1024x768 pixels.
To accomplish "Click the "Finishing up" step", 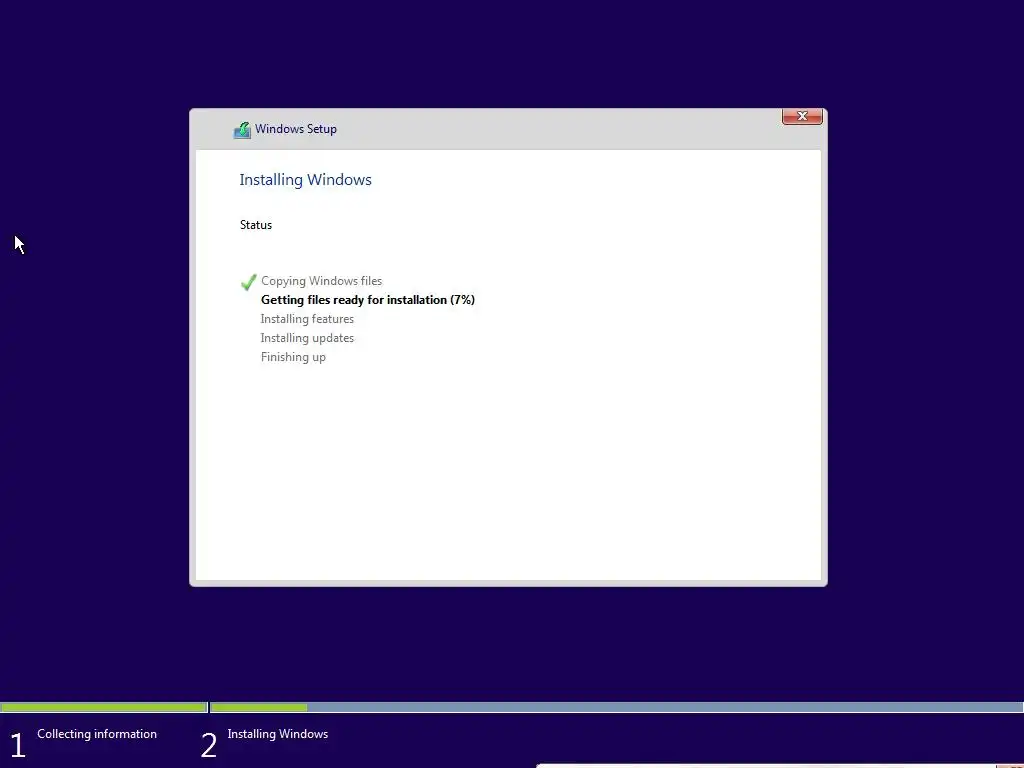I will coord(293,357).
